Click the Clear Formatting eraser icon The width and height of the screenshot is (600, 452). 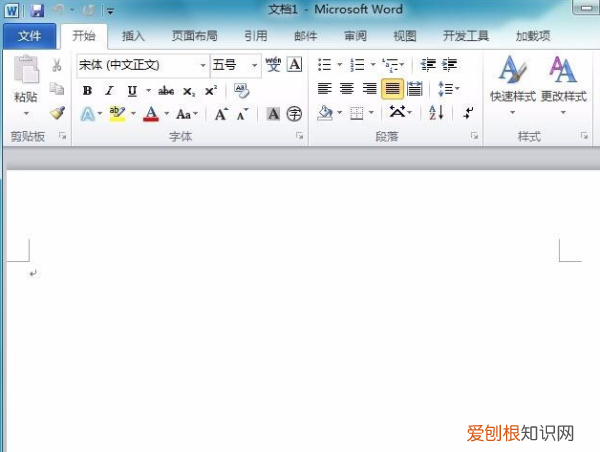point(242,91)
